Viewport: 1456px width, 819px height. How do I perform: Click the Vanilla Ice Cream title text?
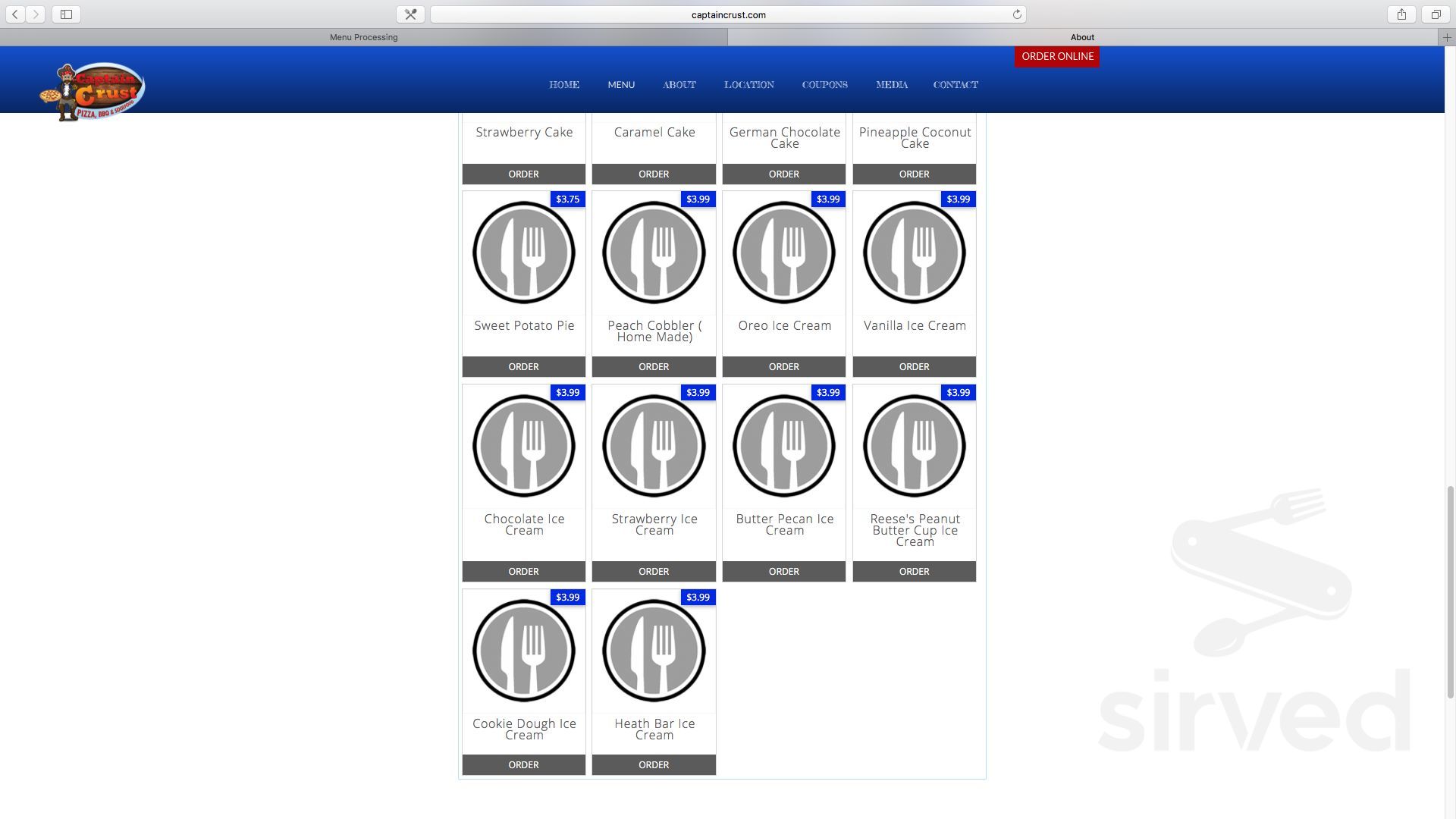coord(915,325)
